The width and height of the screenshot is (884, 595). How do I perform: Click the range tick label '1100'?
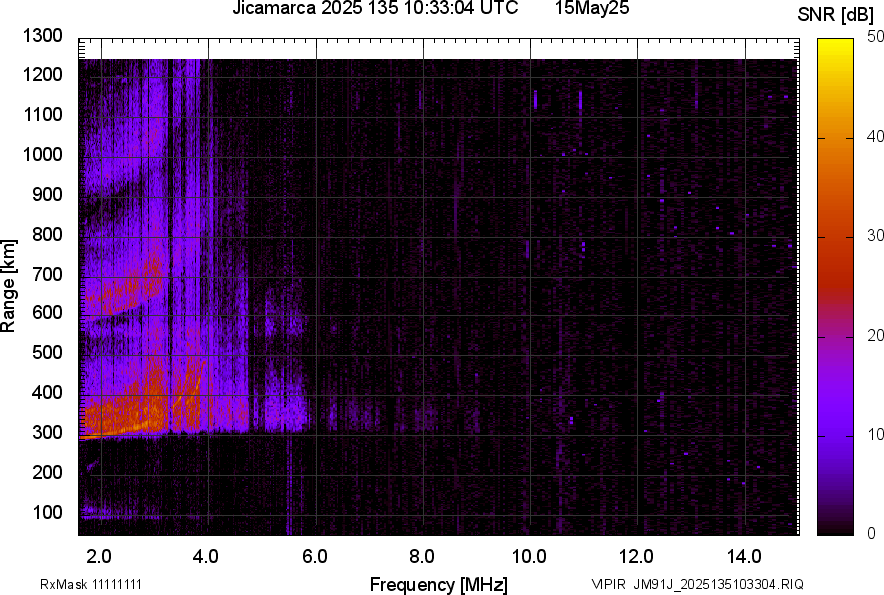click(43, 114)
